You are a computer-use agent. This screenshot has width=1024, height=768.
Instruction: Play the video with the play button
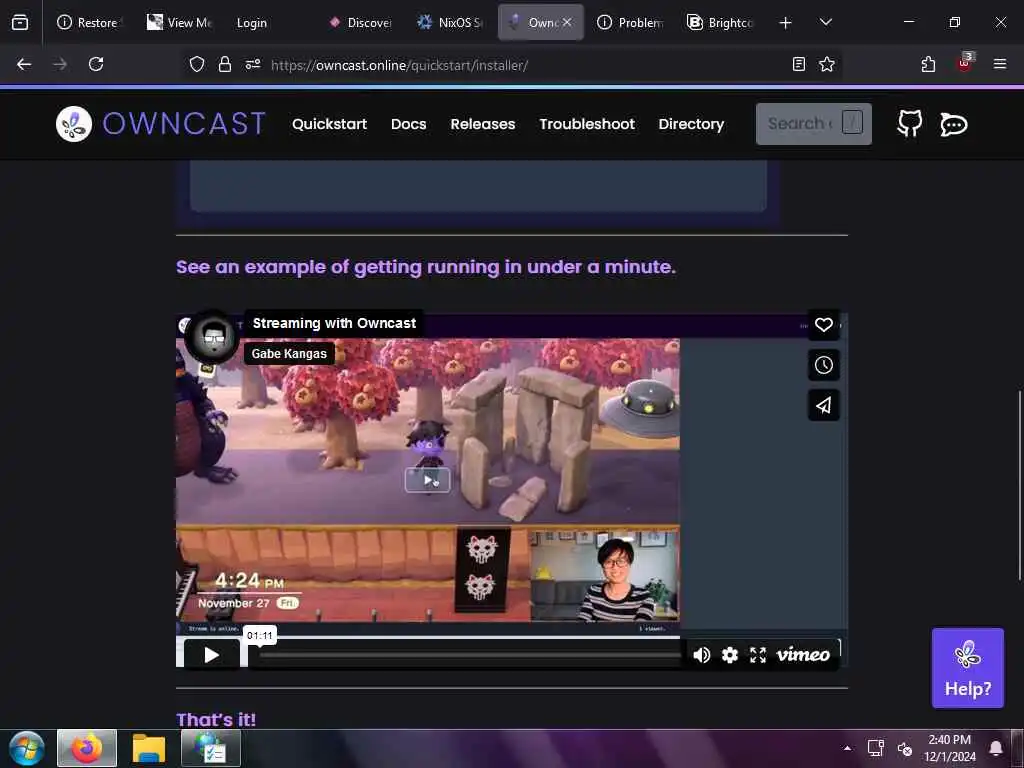212,655
